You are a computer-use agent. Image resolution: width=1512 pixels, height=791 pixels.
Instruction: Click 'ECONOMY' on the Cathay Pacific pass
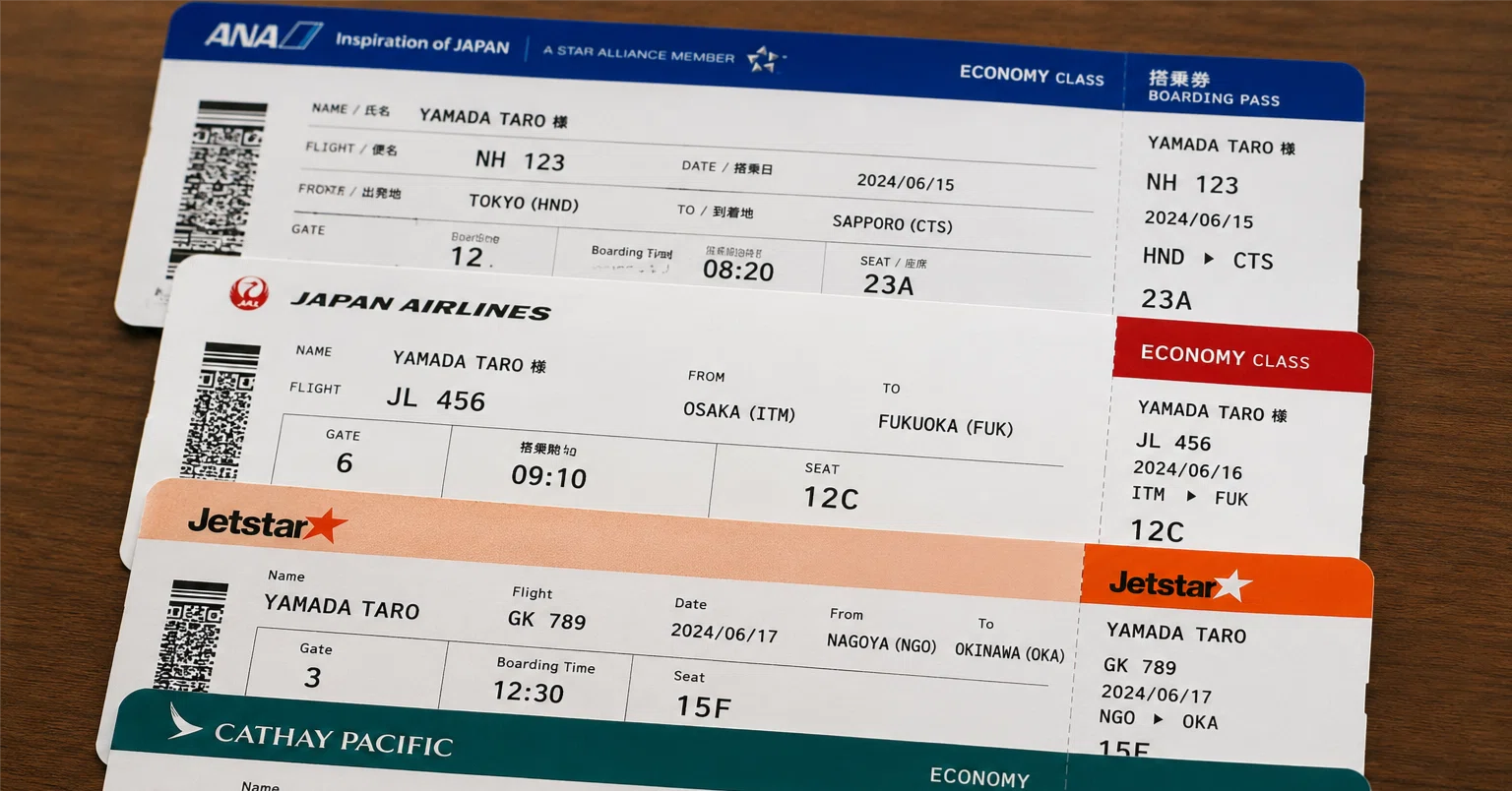tap(979, 777)
